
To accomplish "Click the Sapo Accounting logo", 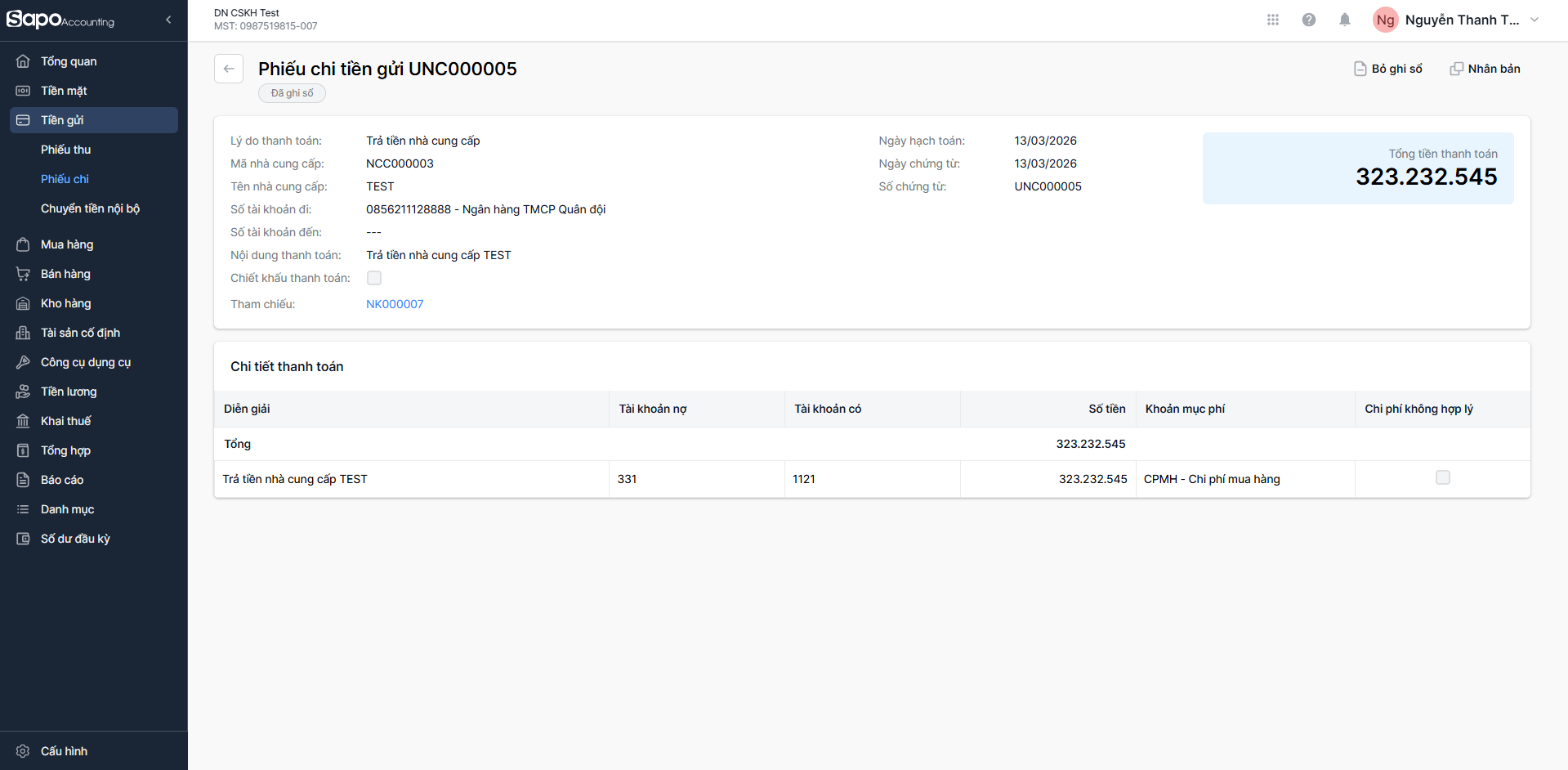I will [x=60, y=20].
